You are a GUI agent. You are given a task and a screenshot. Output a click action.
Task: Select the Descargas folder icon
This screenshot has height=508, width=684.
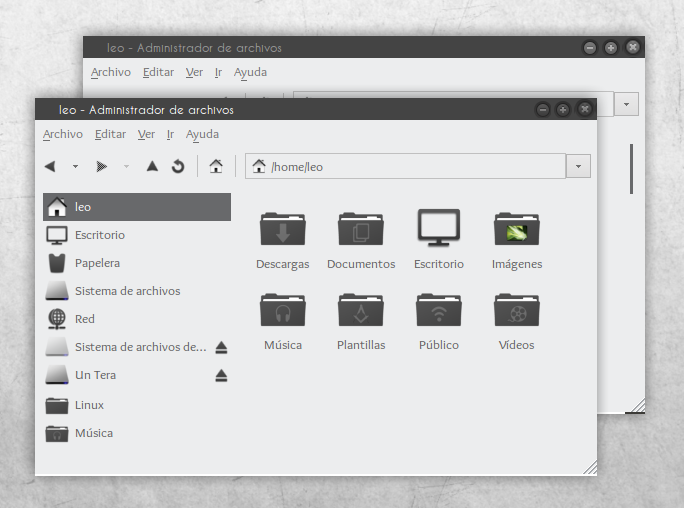coord(283,228)
